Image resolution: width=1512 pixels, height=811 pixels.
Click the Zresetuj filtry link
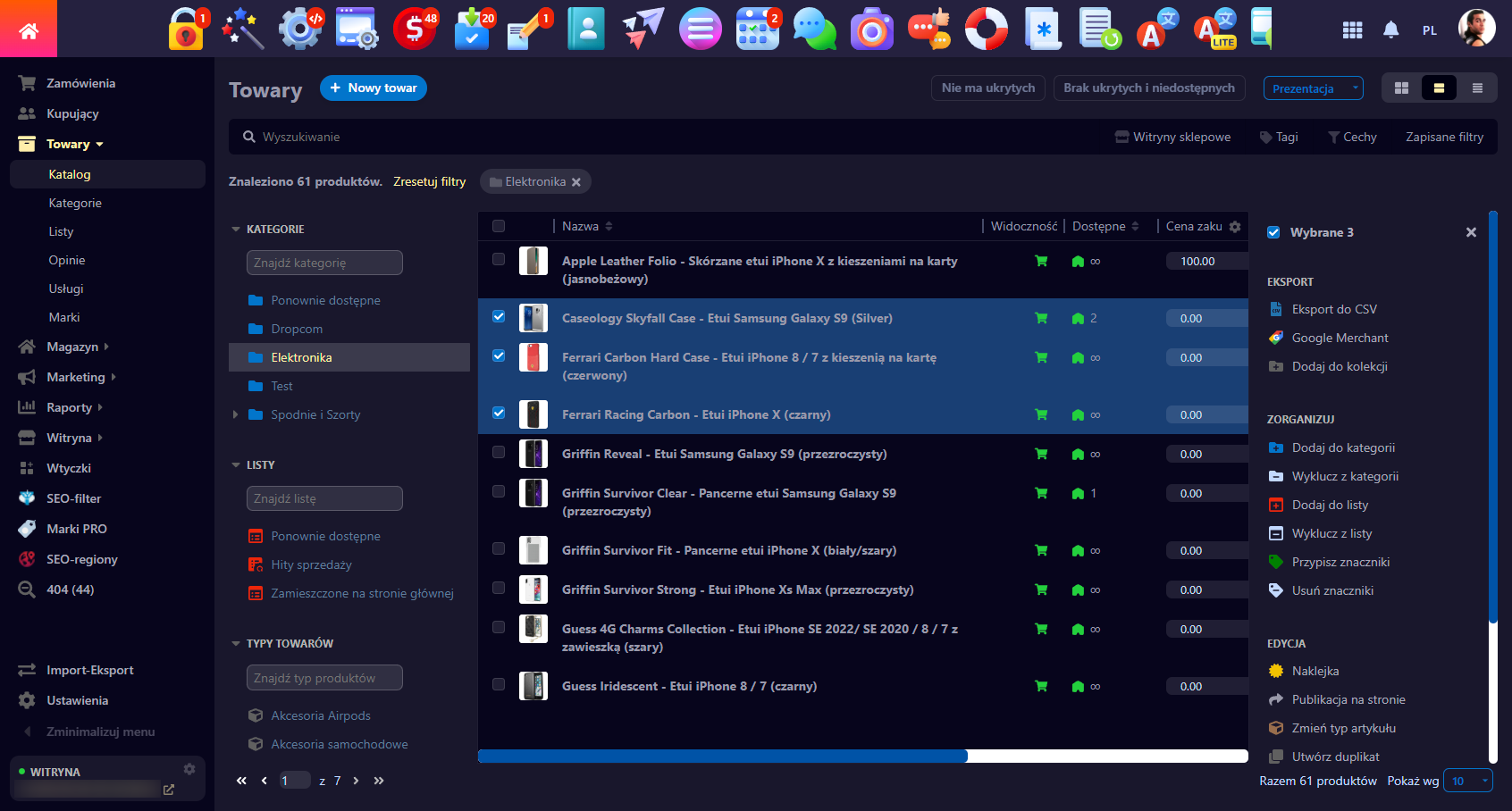pos(429,181)
